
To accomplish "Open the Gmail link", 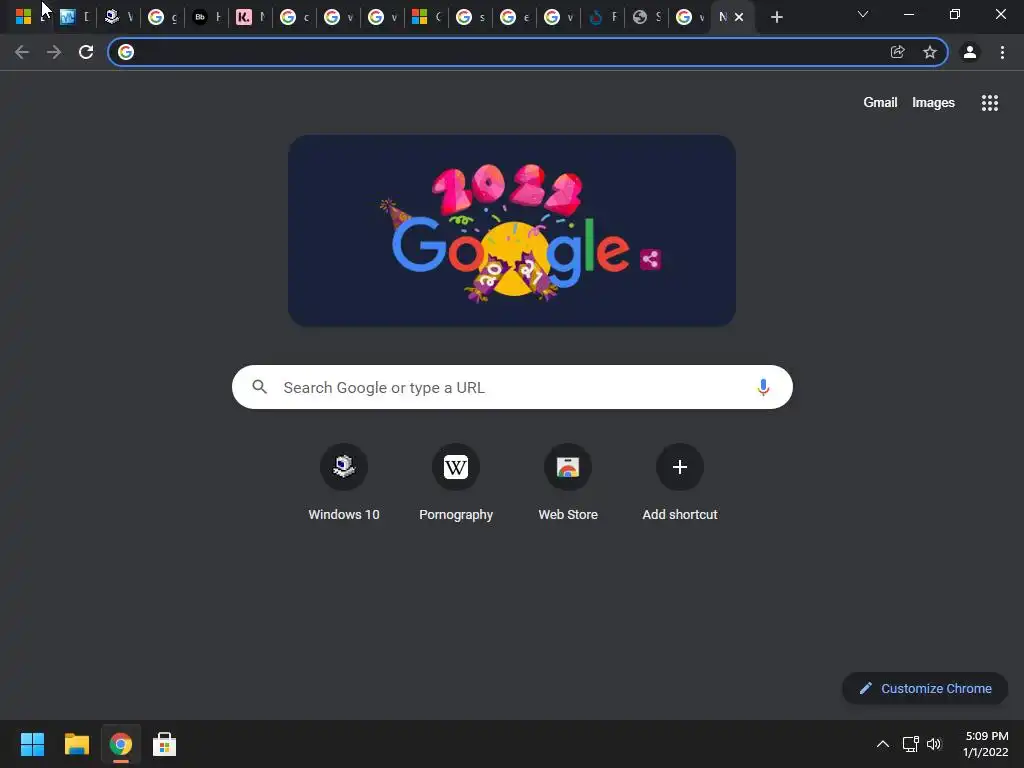I will click(880, 103).
